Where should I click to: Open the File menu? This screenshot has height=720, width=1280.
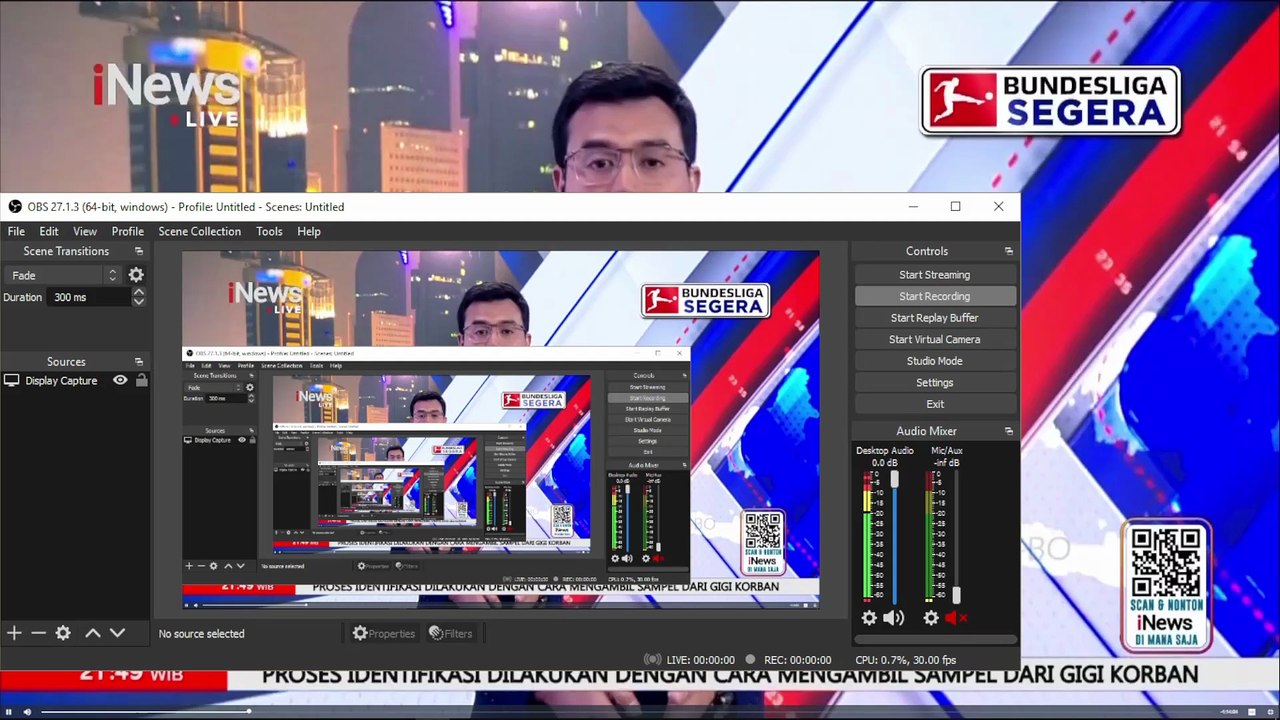pyautogui.click(x=16, y=231)
